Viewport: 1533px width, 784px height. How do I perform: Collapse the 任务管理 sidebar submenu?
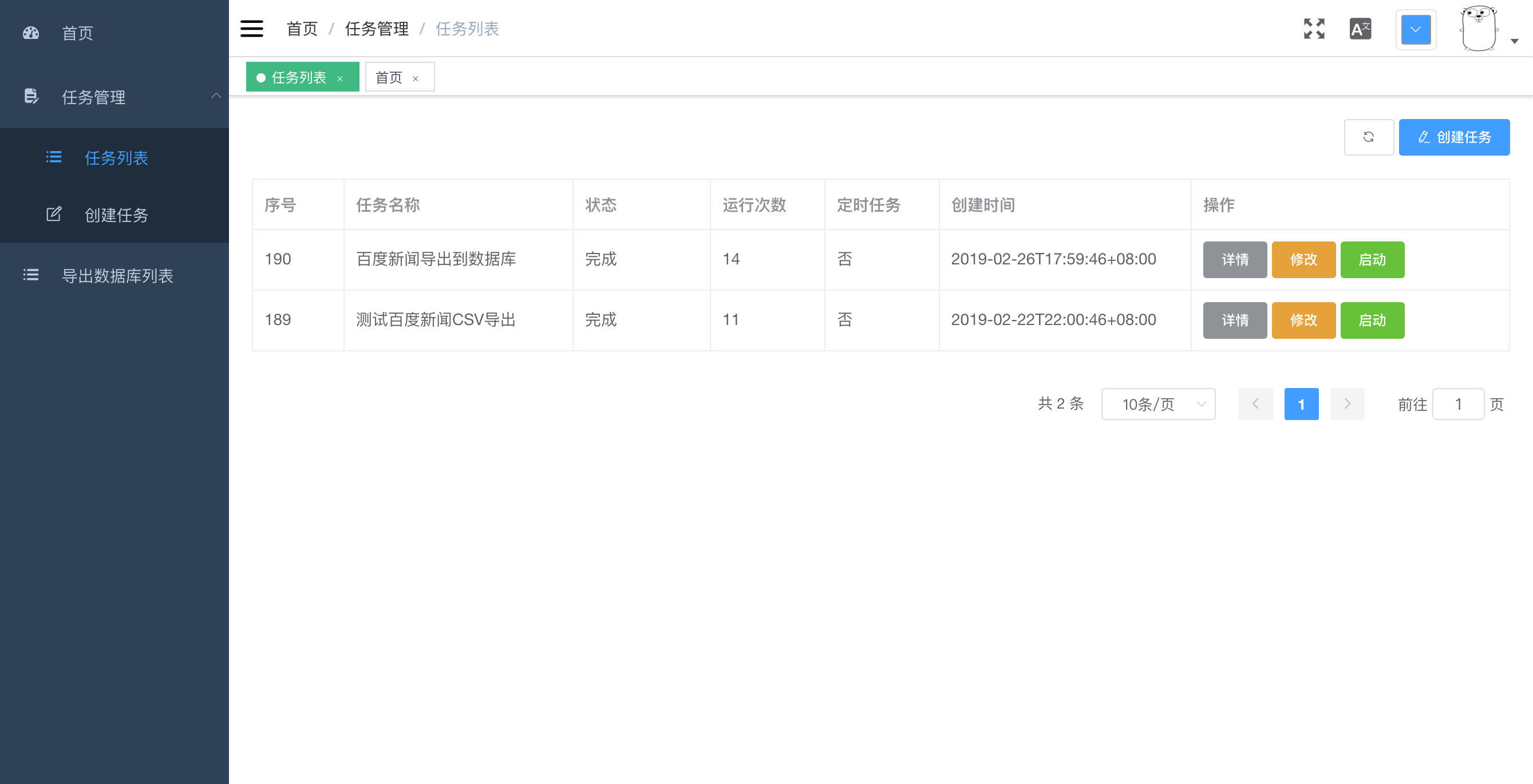[215, 96]
